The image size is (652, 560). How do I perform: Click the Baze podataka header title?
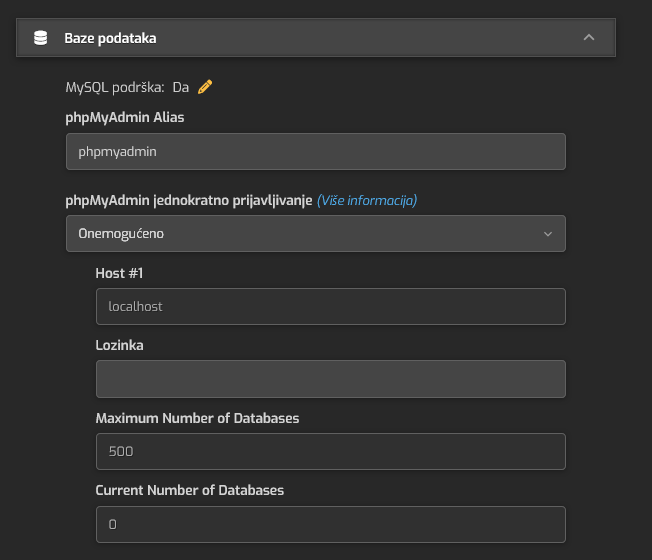coord(110,38)
